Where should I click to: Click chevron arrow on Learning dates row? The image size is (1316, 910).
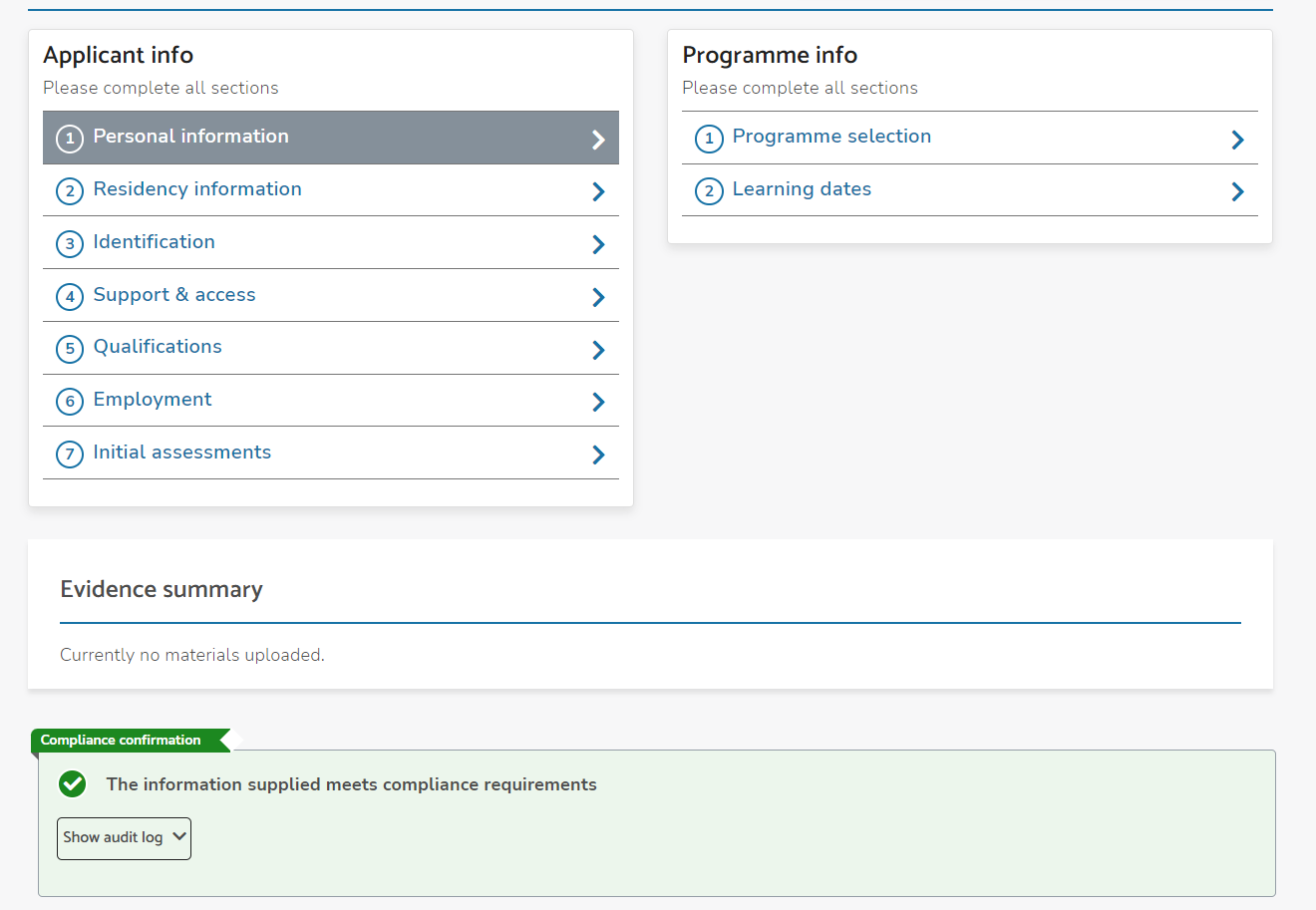[x=1237, y=191]
